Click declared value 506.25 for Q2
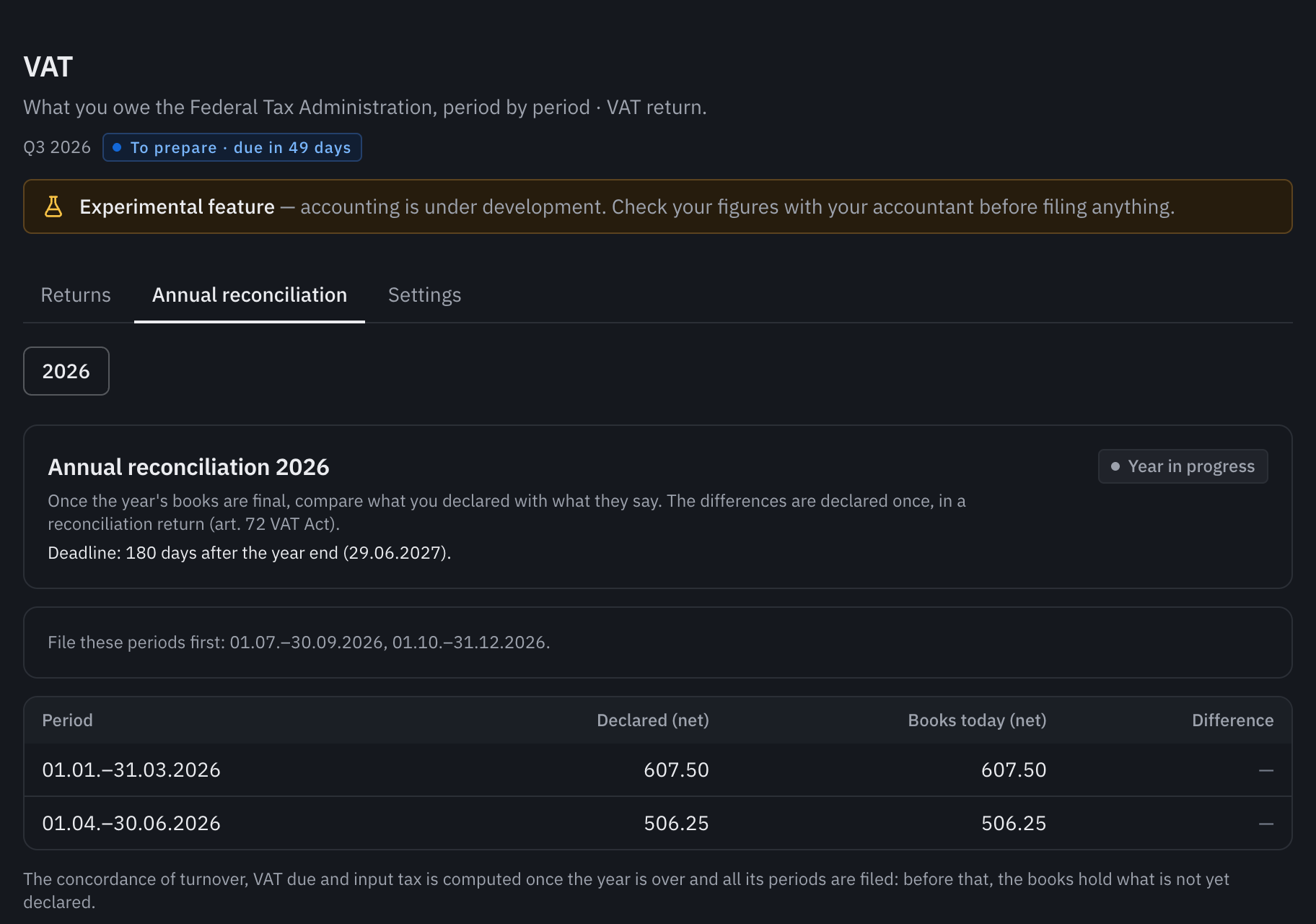 tap(676, 824)
